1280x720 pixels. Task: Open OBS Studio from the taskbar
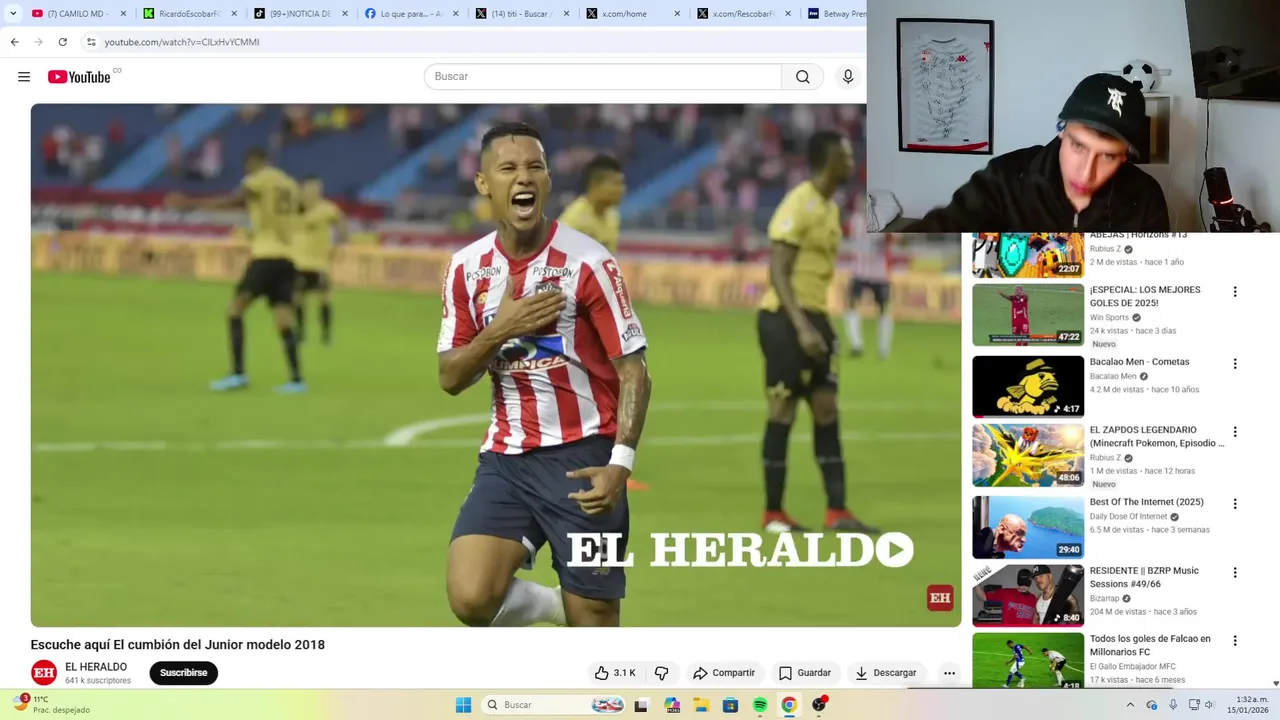[x=819, y=705]
